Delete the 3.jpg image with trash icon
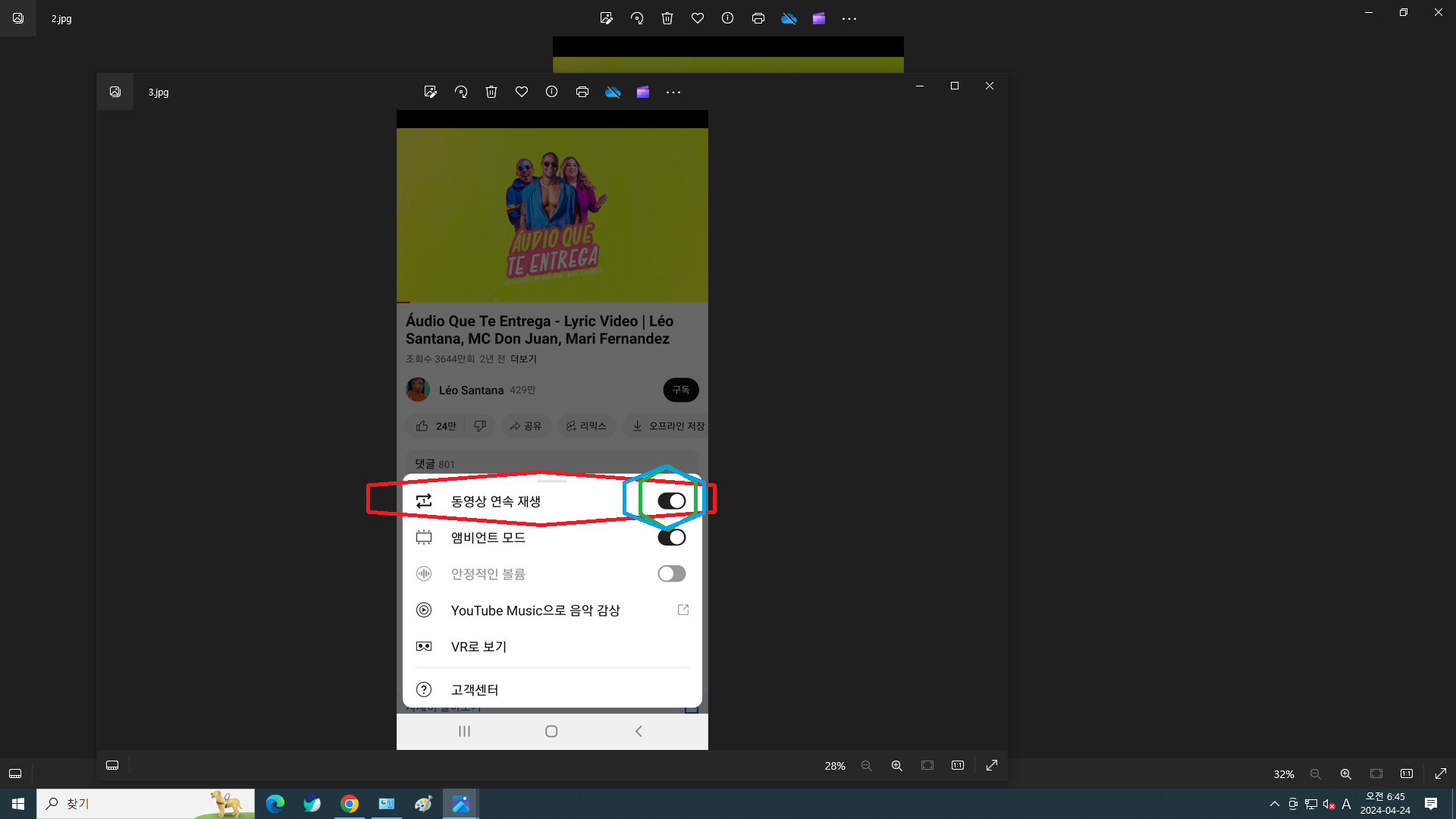This screenshot has height=819, width=1456. [x=491, y=92]
